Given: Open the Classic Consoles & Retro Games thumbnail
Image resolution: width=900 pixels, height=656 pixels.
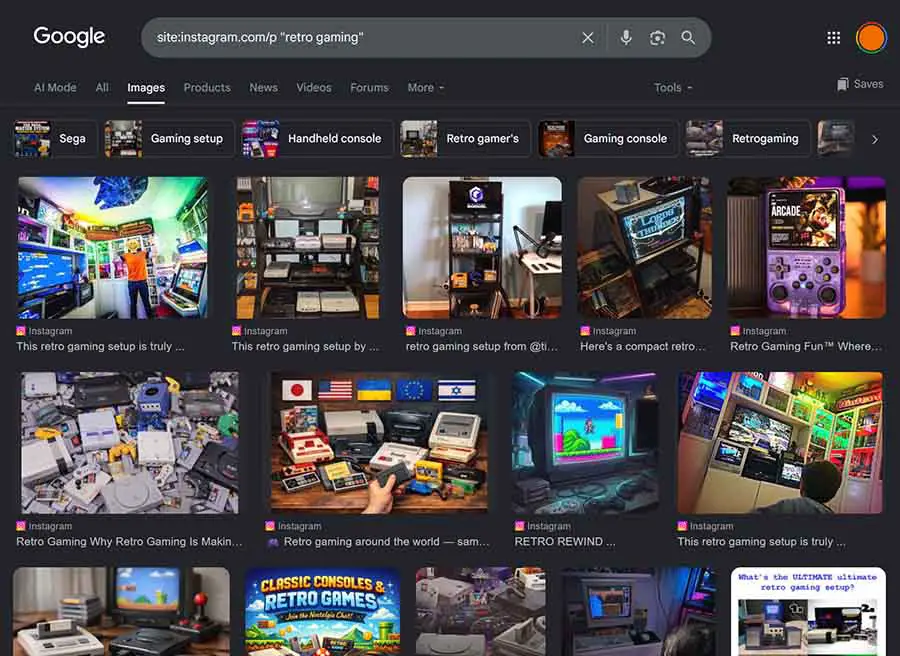Looking at the screenshot, I should coord(323,611).
